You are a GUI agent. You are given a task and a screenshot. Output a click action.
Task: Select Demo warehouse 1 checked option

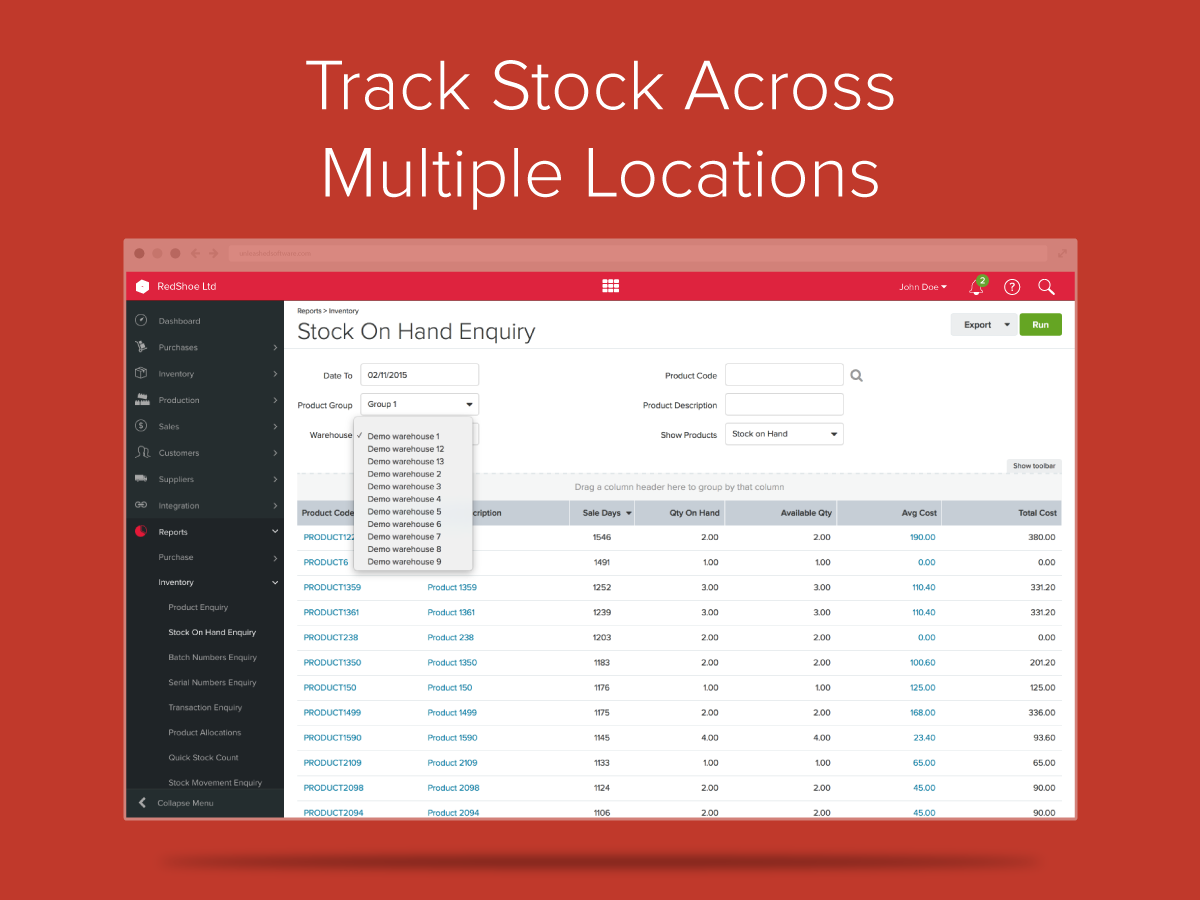pos(403,436)
